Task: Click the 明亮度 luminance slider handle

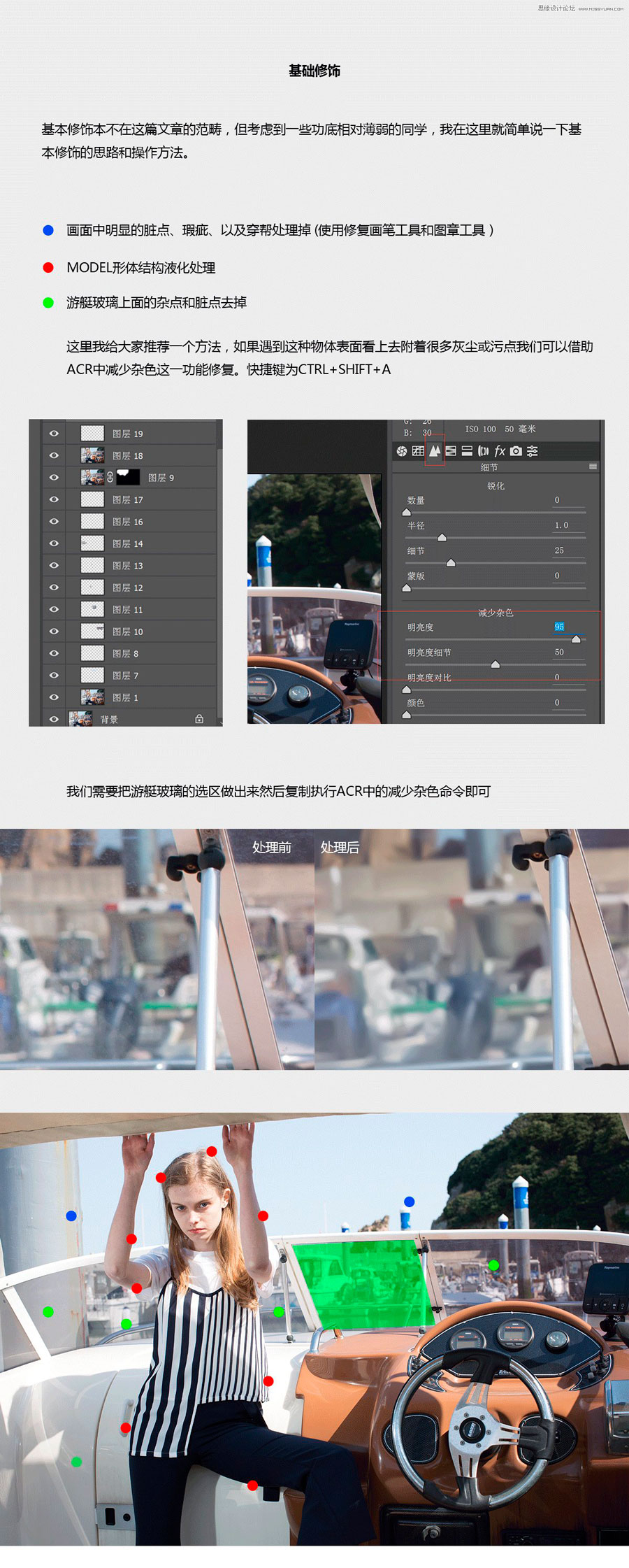Action: point(576,639)
